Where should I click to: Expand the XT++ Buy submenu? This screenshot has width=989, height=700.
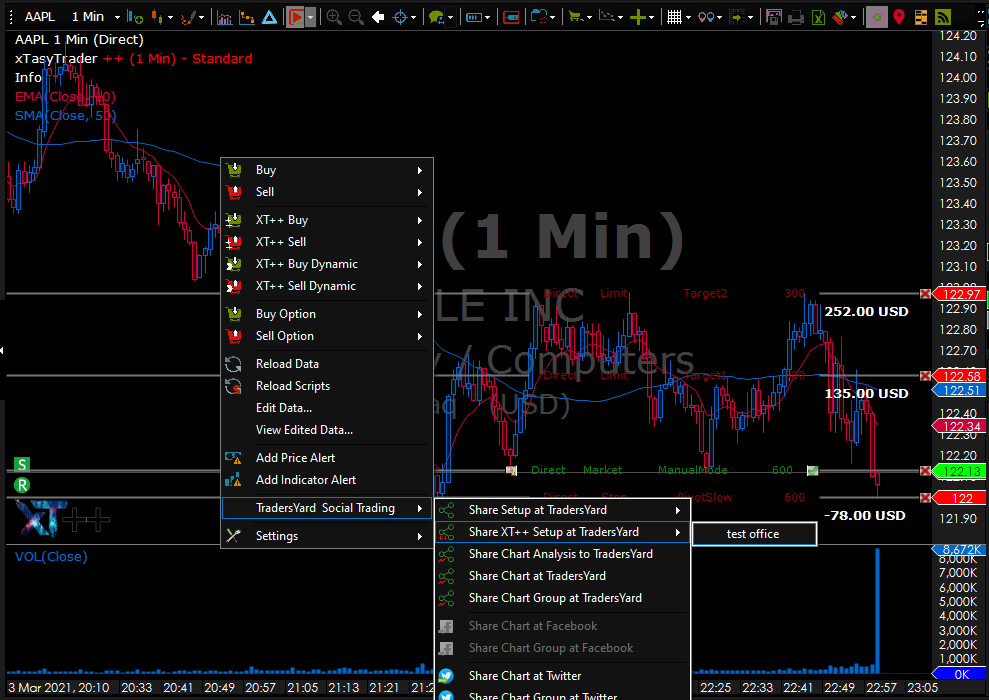[327, 220]
